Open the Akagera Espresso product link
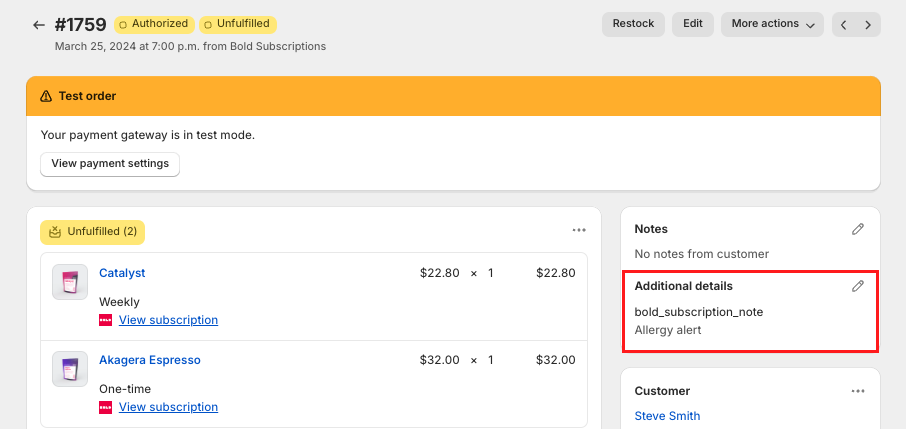 [x=150, y=360]
